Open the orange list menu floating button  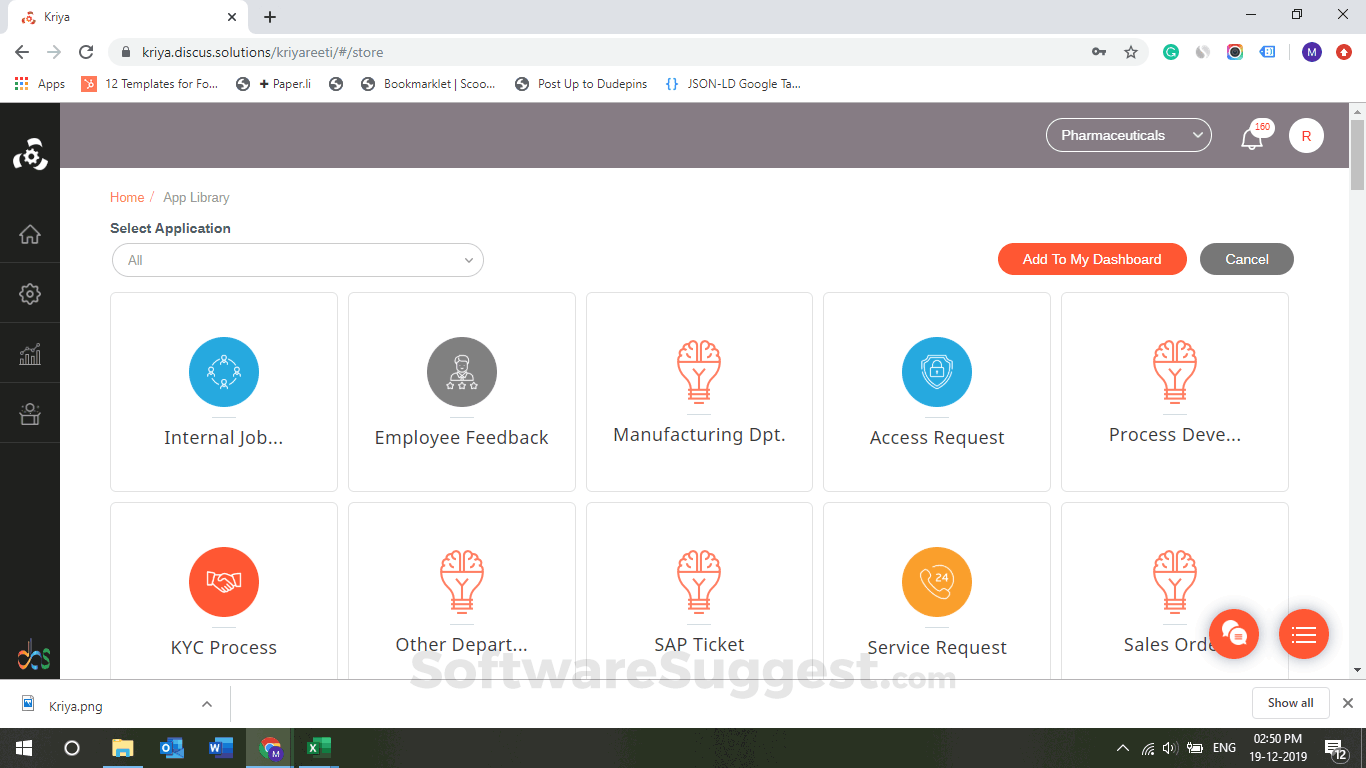1304,634
